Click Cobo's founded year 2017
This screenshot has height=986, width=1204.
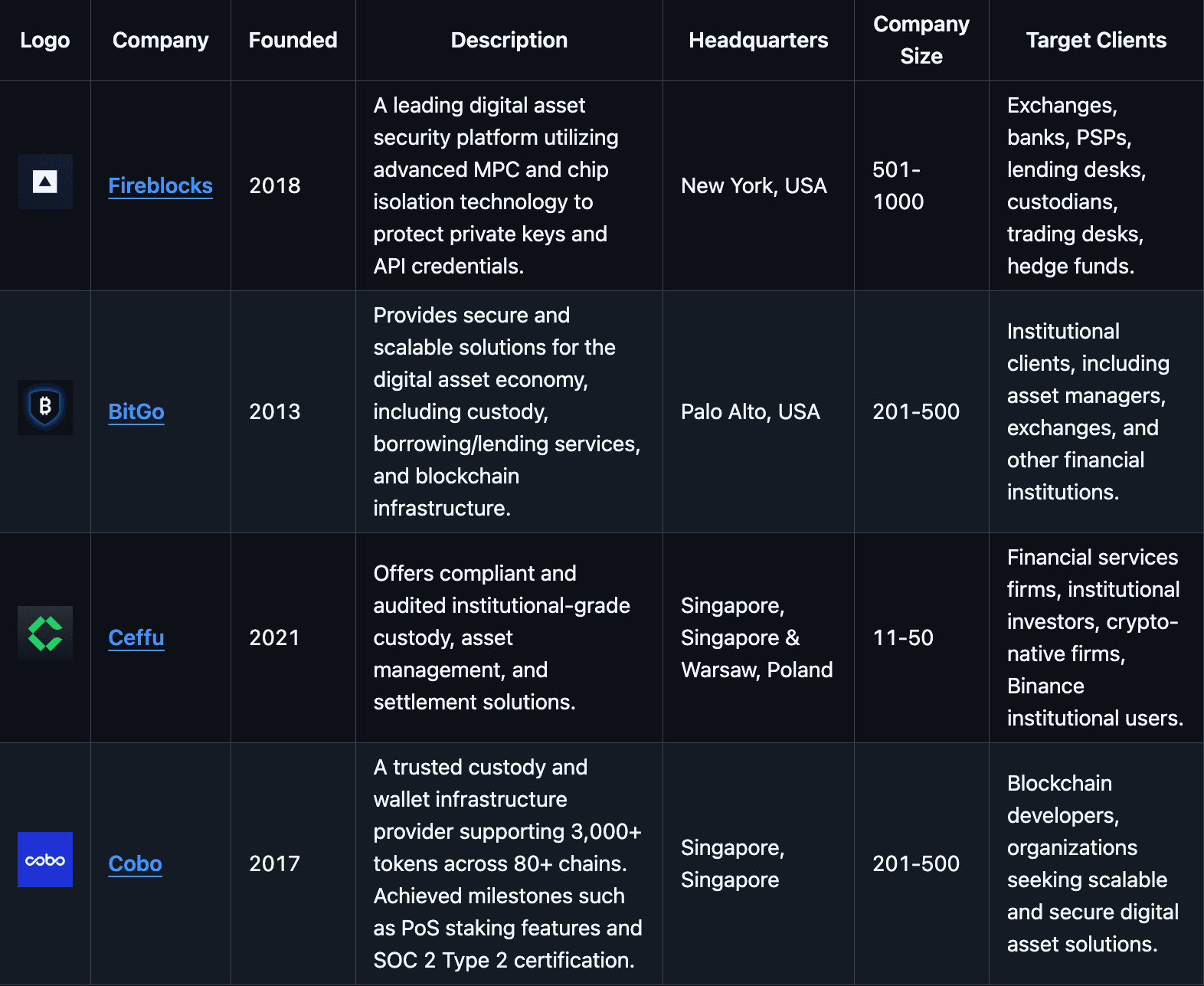click(x=275, y=863)
